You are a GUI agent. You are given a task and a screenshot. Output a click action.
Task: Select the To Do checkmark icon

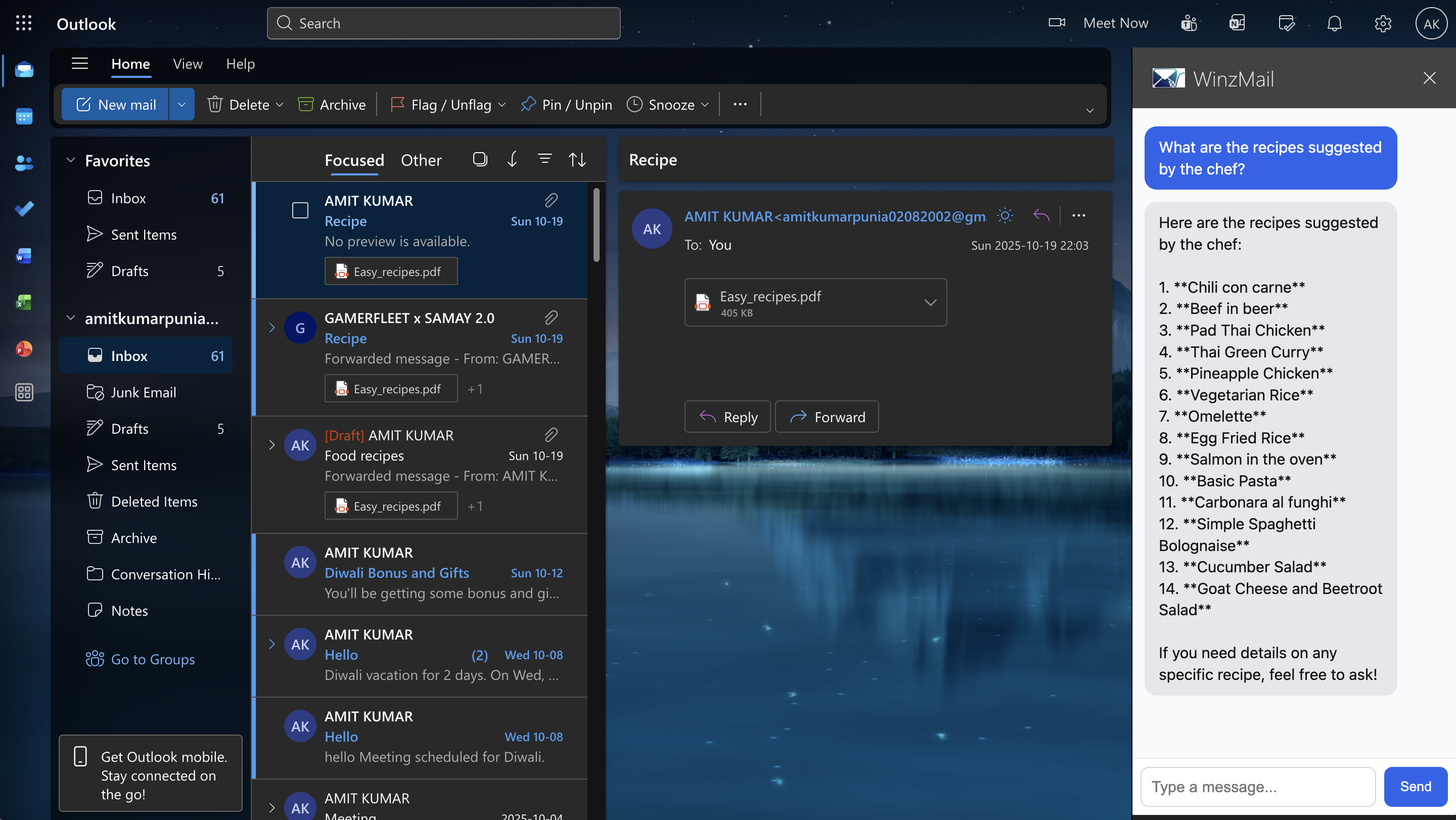coord(24,208)
